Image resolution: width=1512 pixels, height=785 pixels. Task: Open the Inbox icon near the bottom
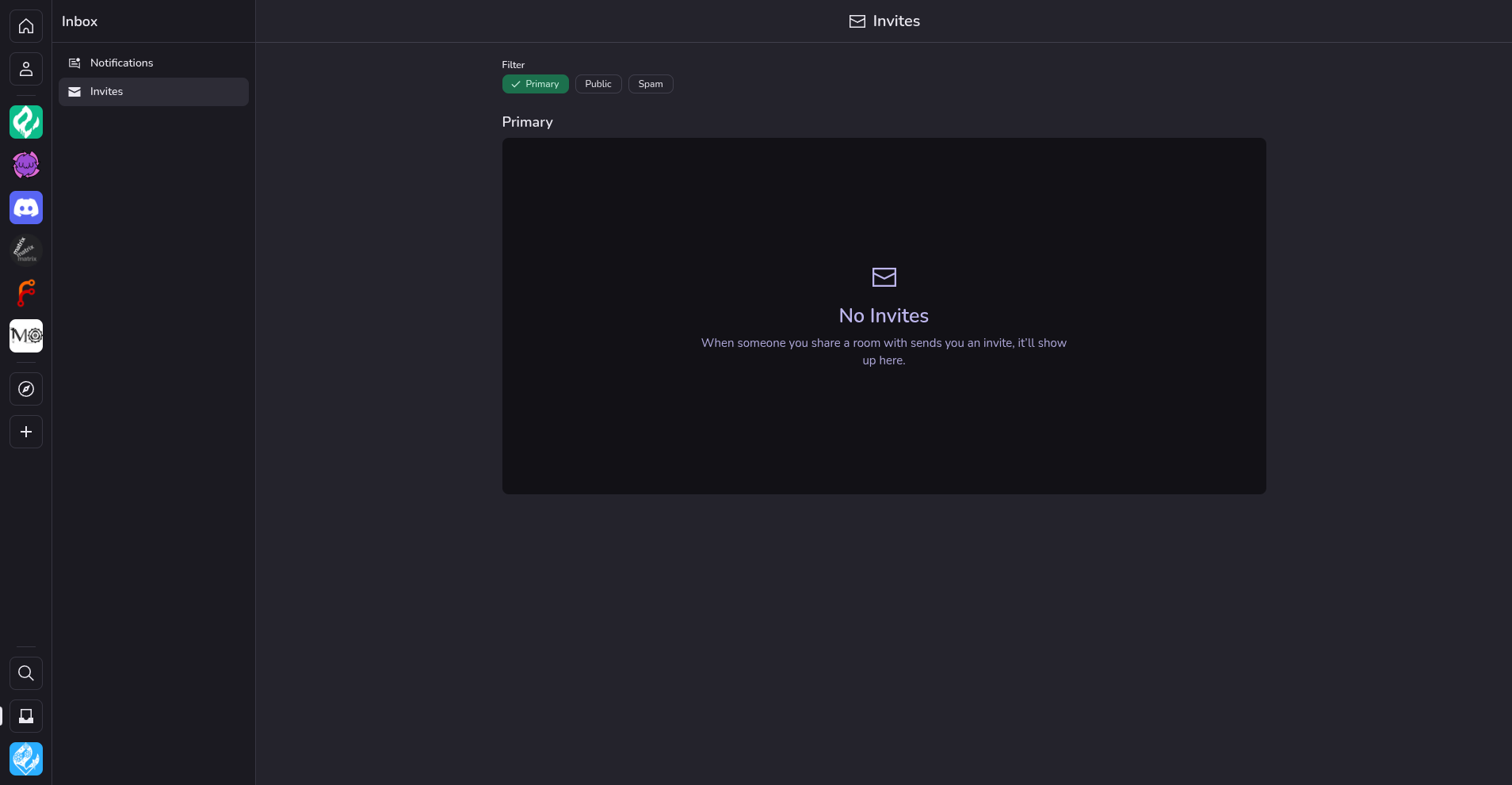click(26, 715)
